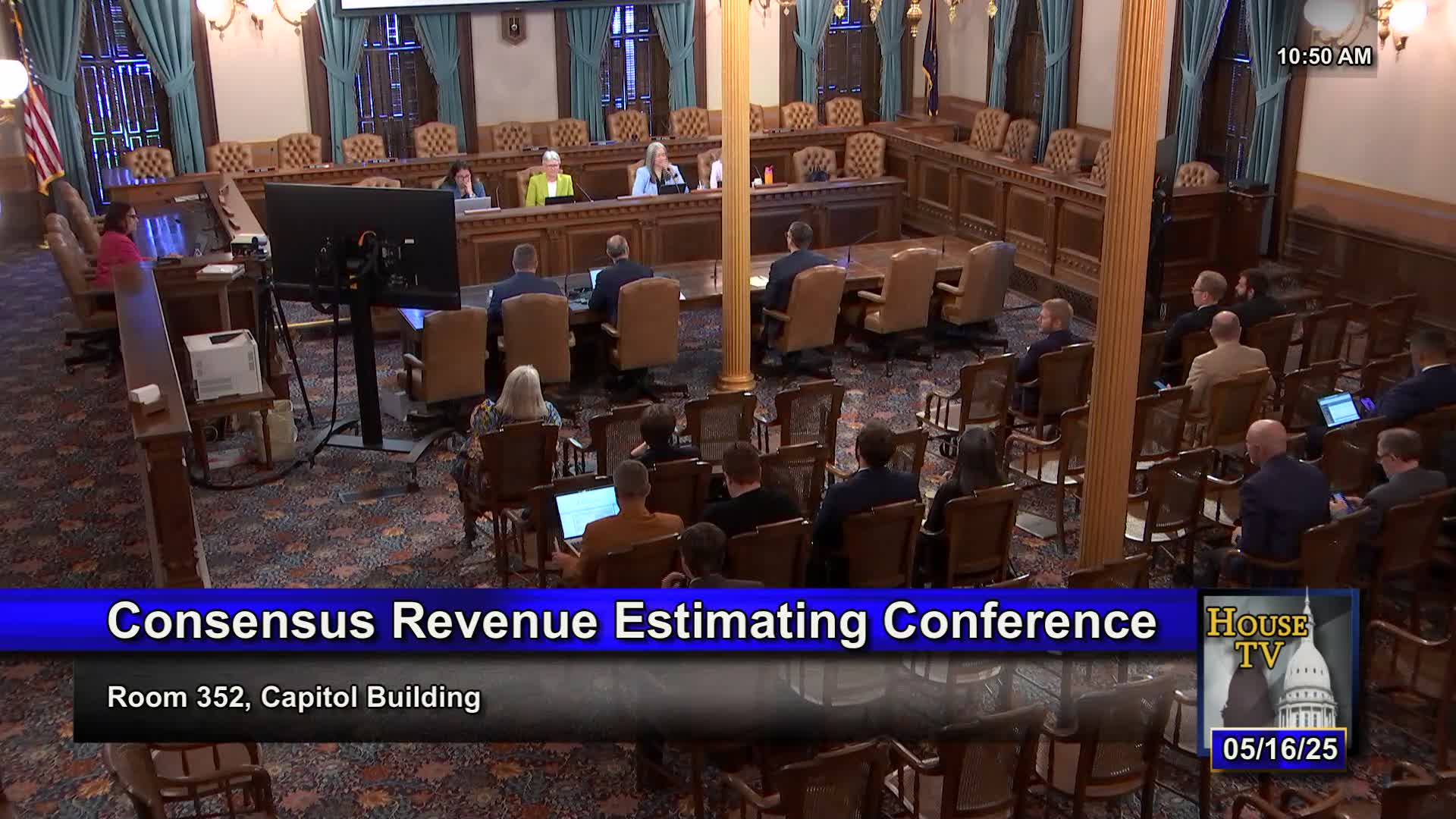
Task: Click the blue state flag behind dais
Action: [930, 64]
